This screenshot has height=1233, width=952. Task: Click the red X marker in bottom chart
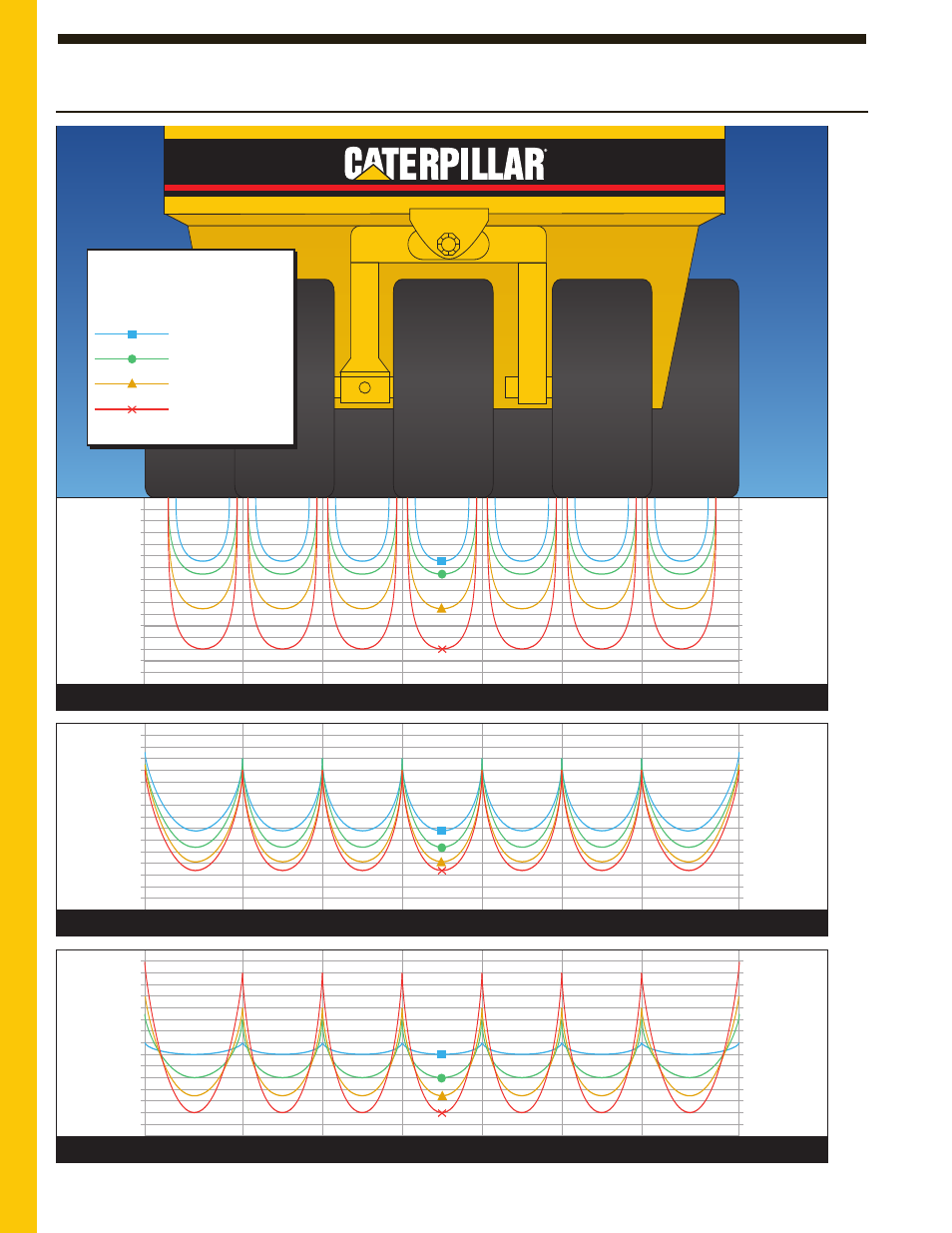442,1113
